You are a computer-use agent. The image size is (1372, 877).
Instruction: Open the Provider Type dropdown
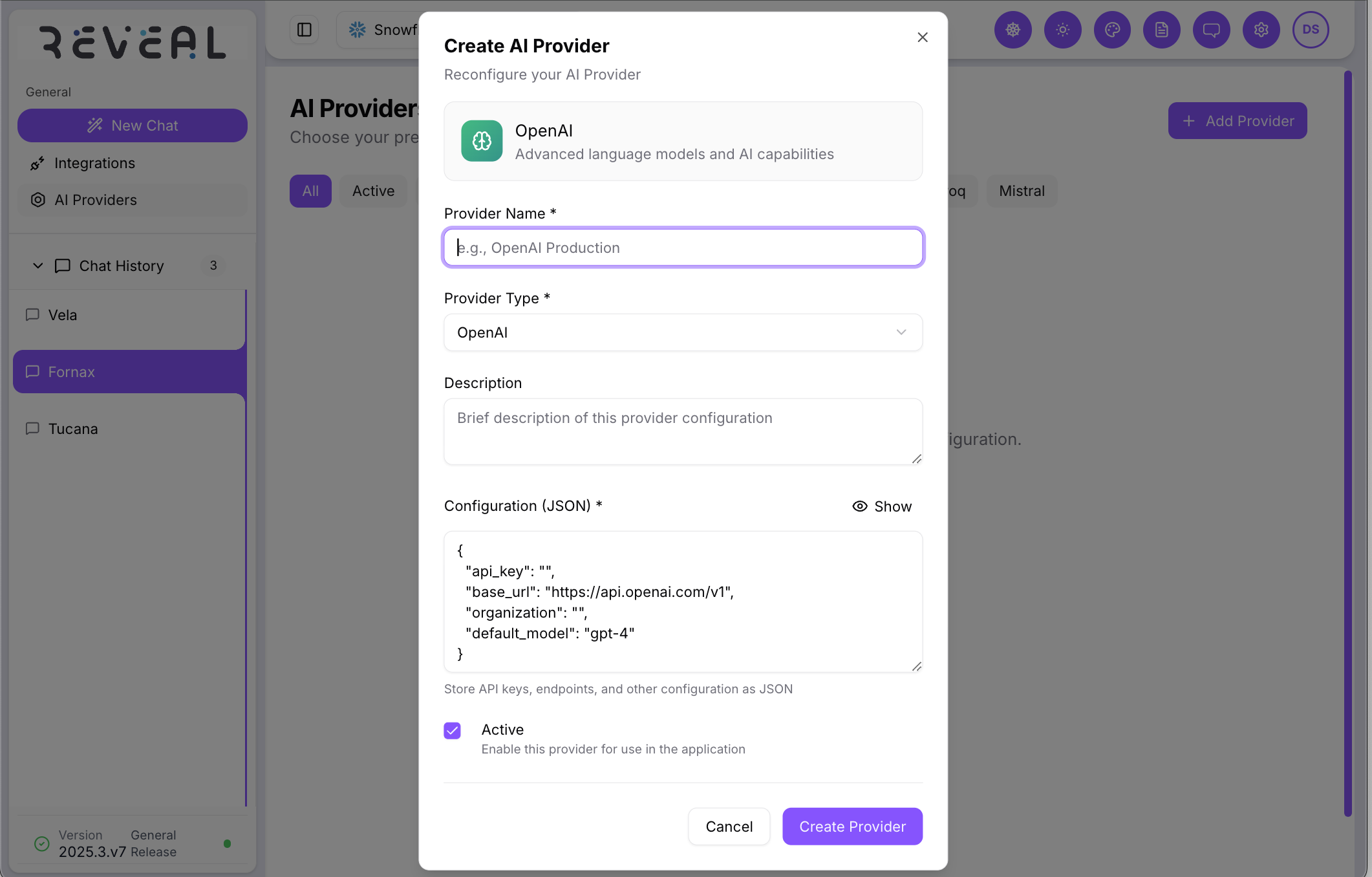click(682, 332)
